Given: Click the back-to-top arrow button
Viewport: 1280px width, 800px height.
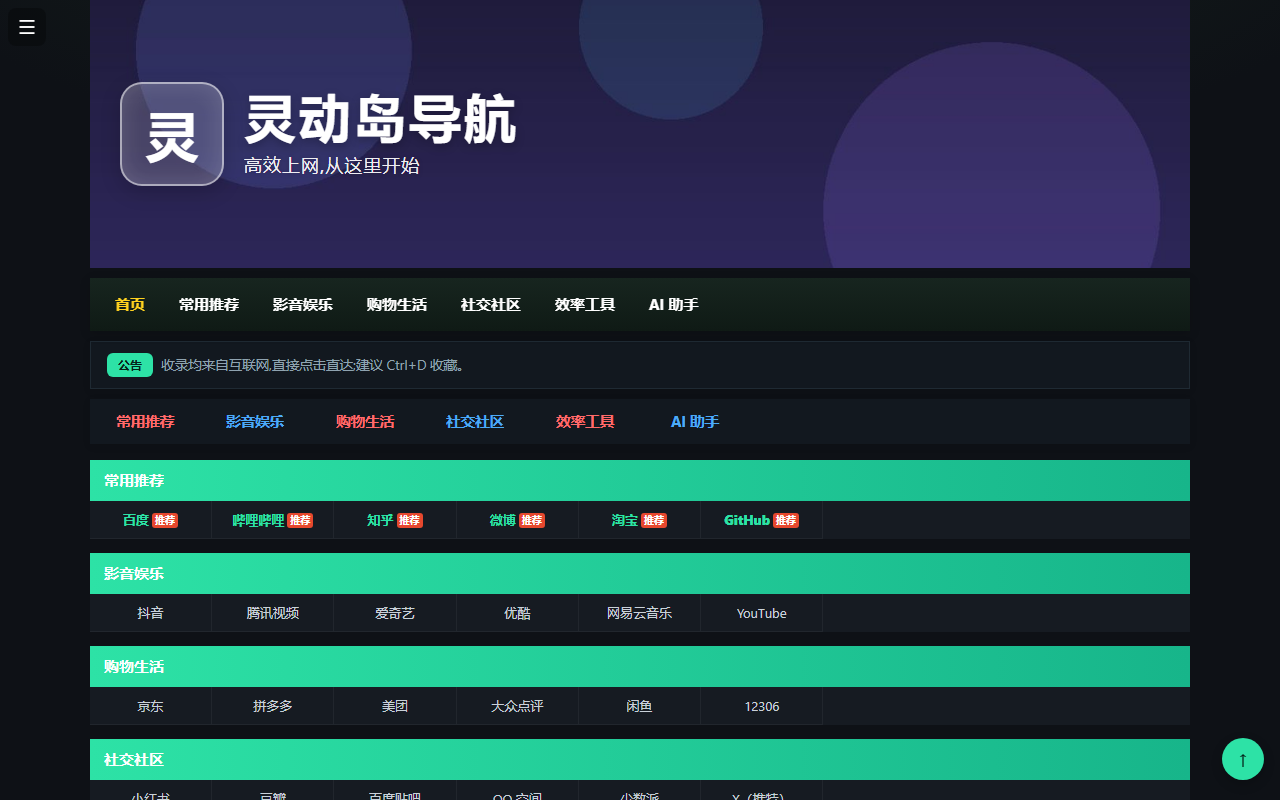Looking at the screenshot, I should coord(1243,759).
